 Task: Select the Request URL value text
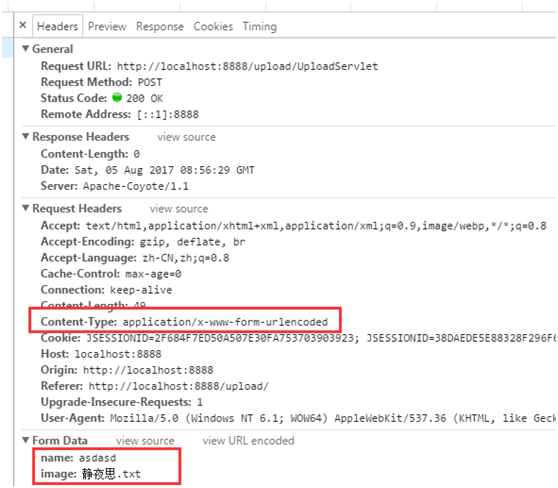248,67
